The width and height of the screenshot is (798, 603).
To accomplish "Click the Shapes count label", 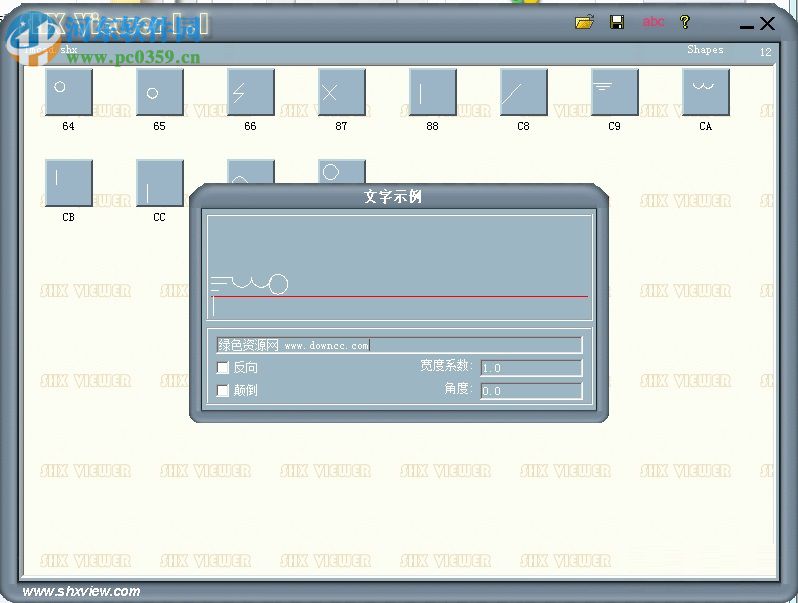I will [705, 49].
